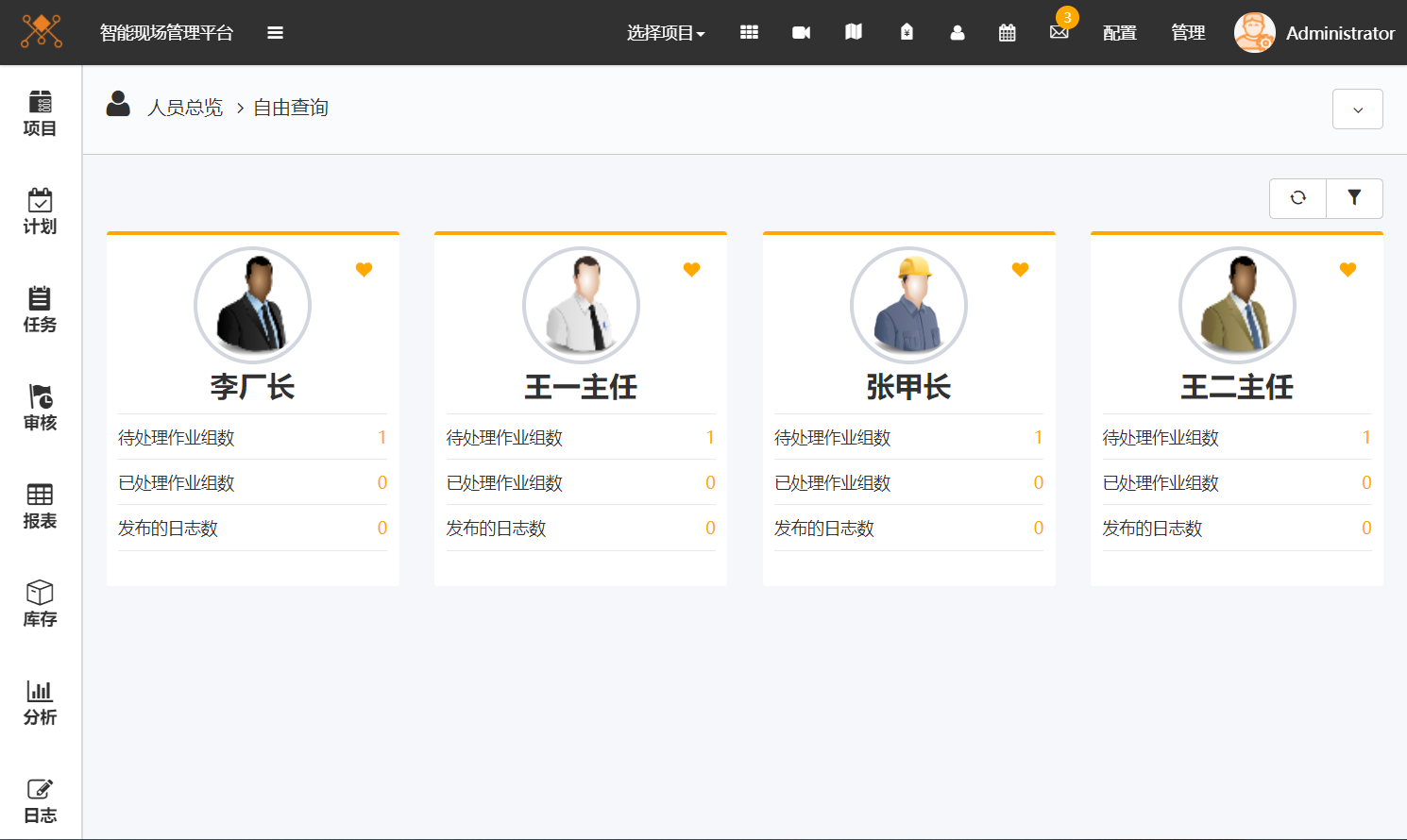This screenshot has width=1407, height=840.
Task: Click the refresh button above cards
Action: [x=1297, y=198]
